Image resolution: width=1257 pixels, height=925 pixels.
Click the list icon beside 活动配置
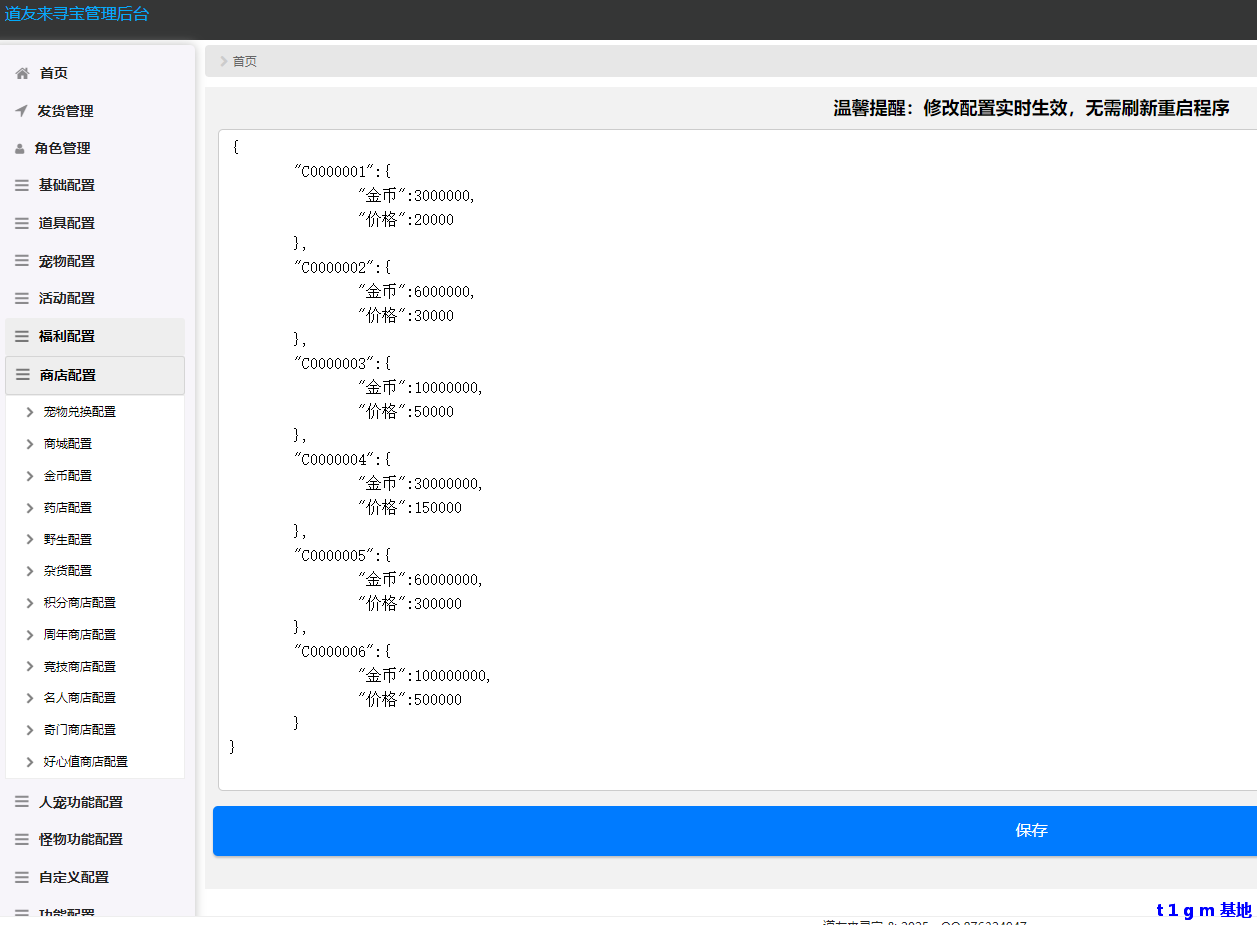click(22, 298)
